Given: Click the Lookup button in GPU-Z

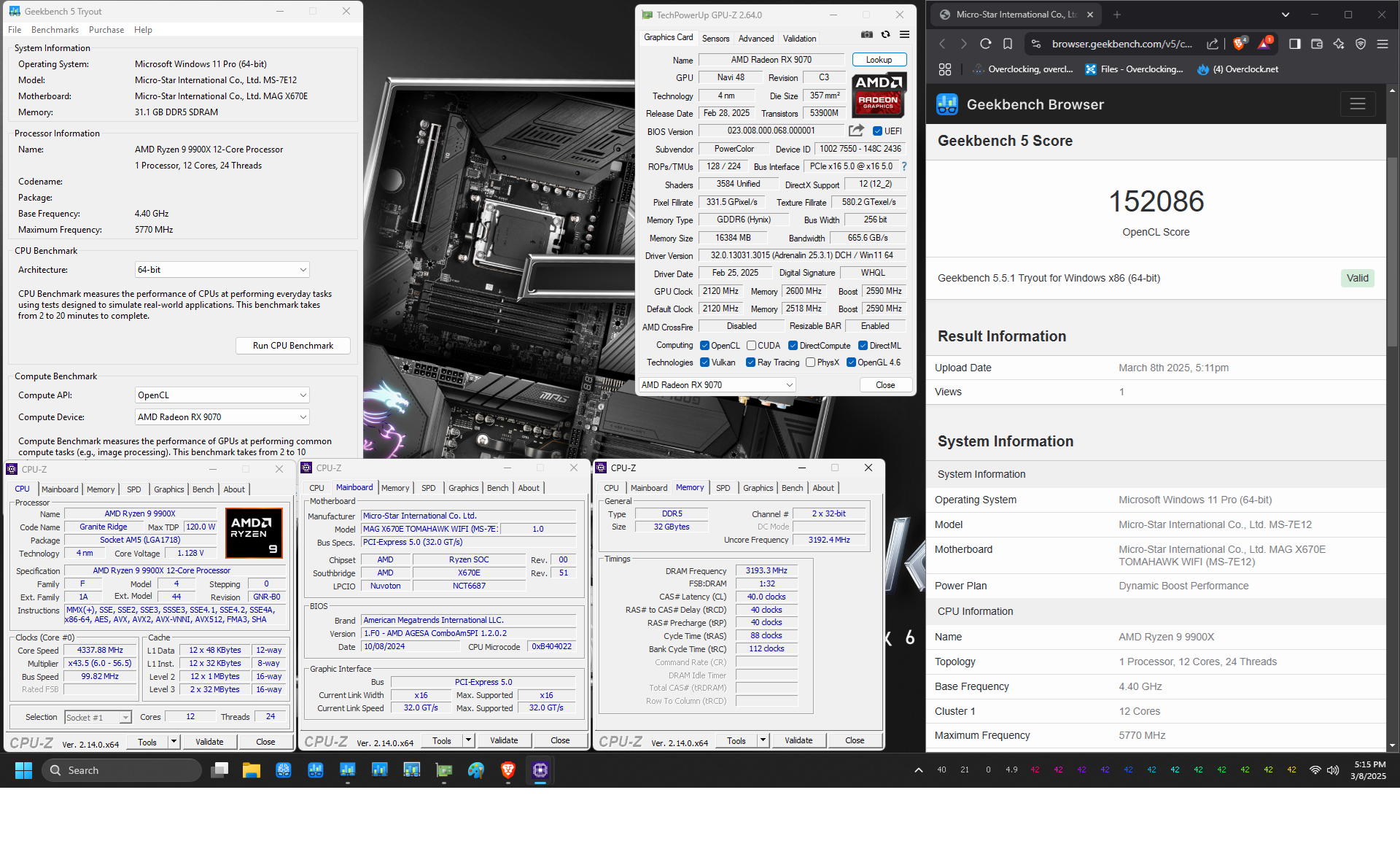Looking at the screenshot, I should (x=879, y=60).
